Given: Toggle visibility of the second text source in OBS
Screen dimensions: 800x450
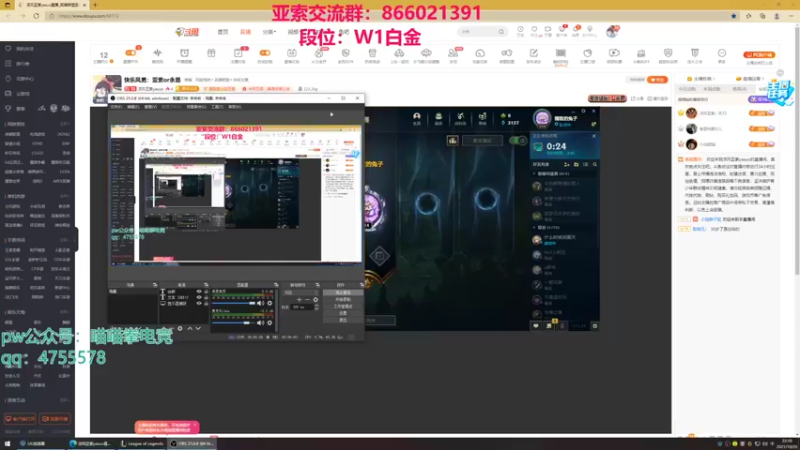Looking at the screenshot, I should (199, 297).
